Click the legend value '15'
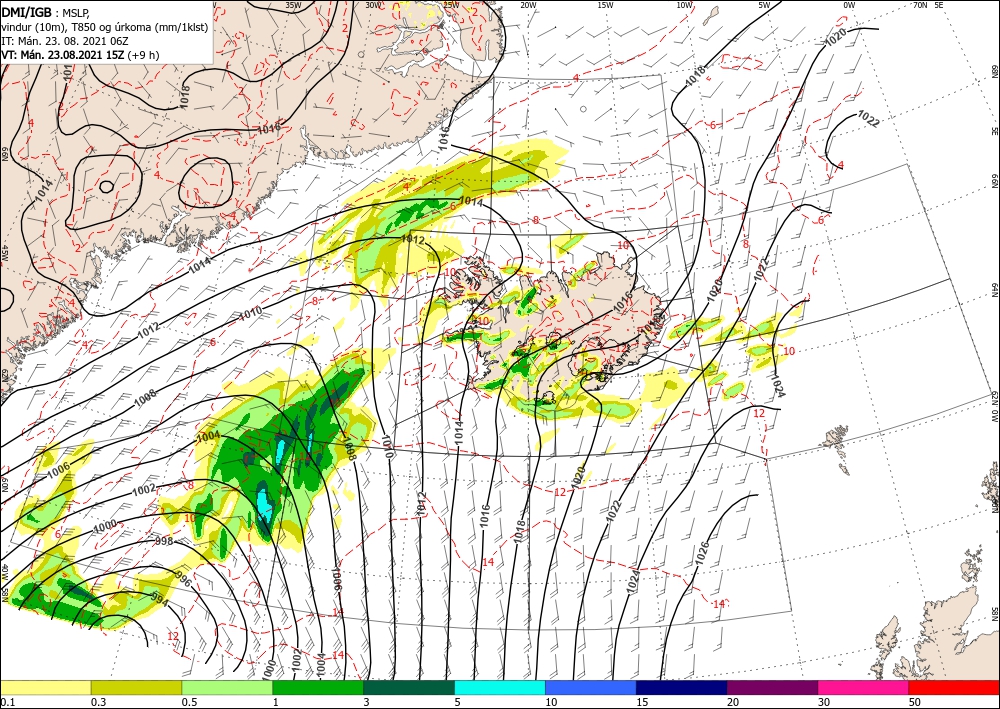The width and height of the screenshot is (1000, 709). [642, 702]
